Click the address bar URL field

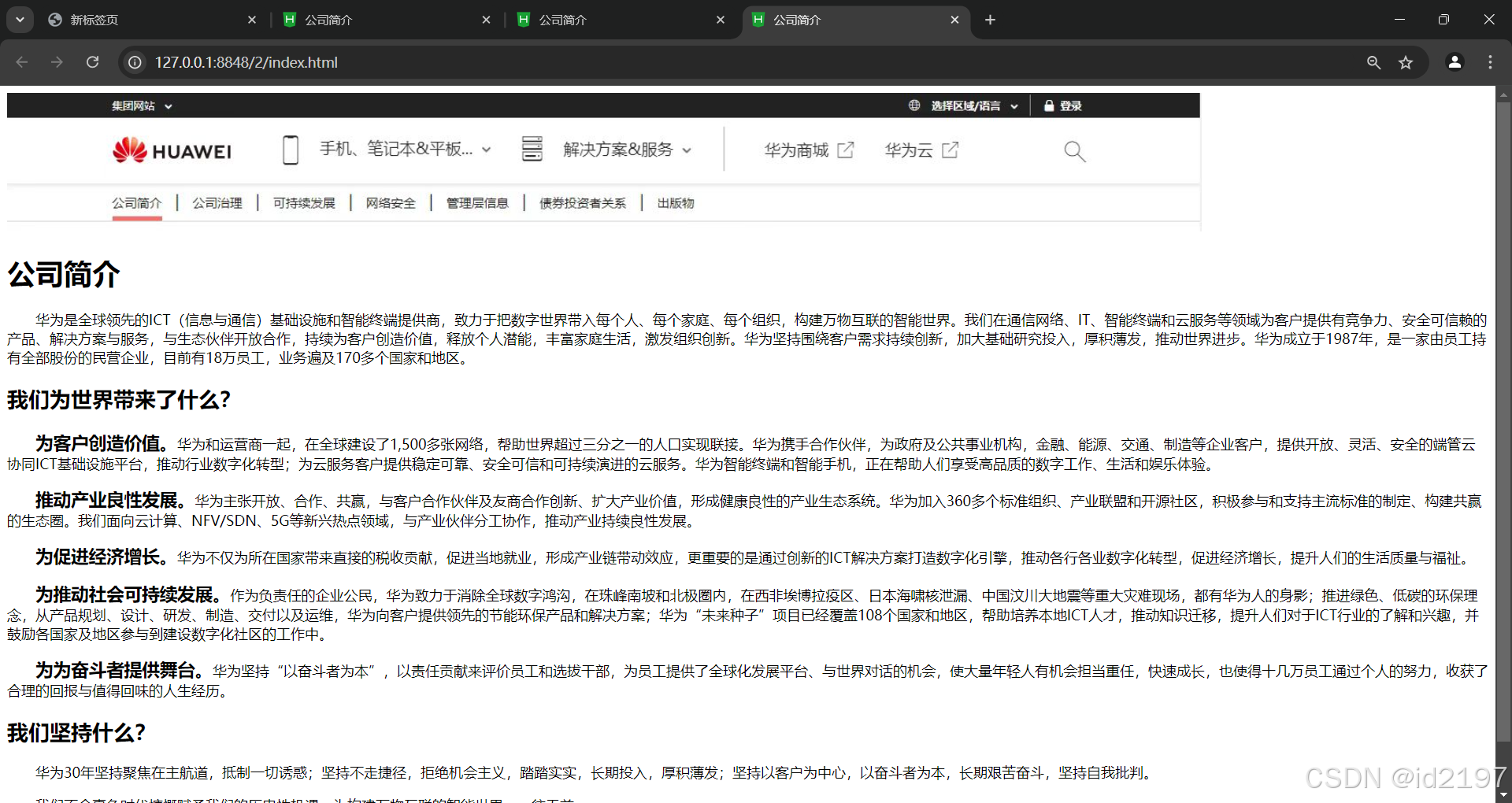(x=740, y=62)
